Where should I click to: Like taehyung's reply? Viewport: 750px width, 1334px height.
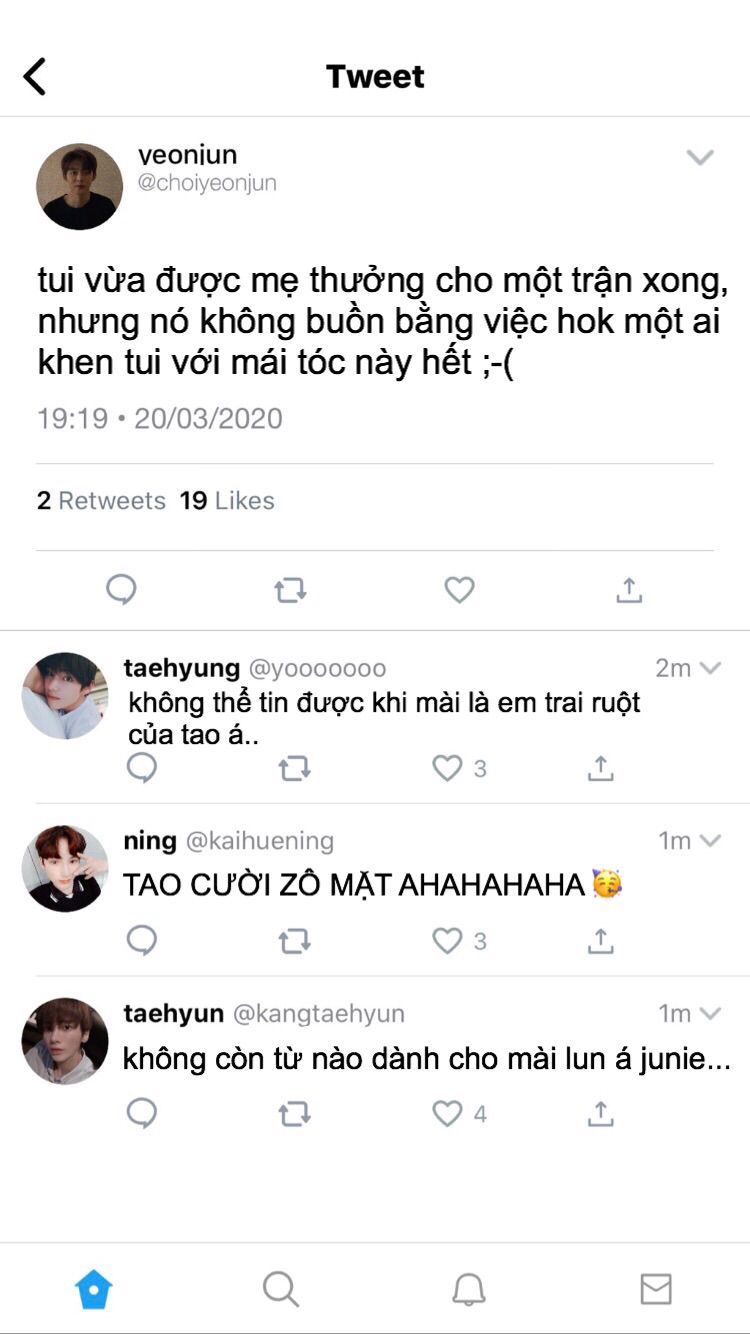(x=447, y=768)
